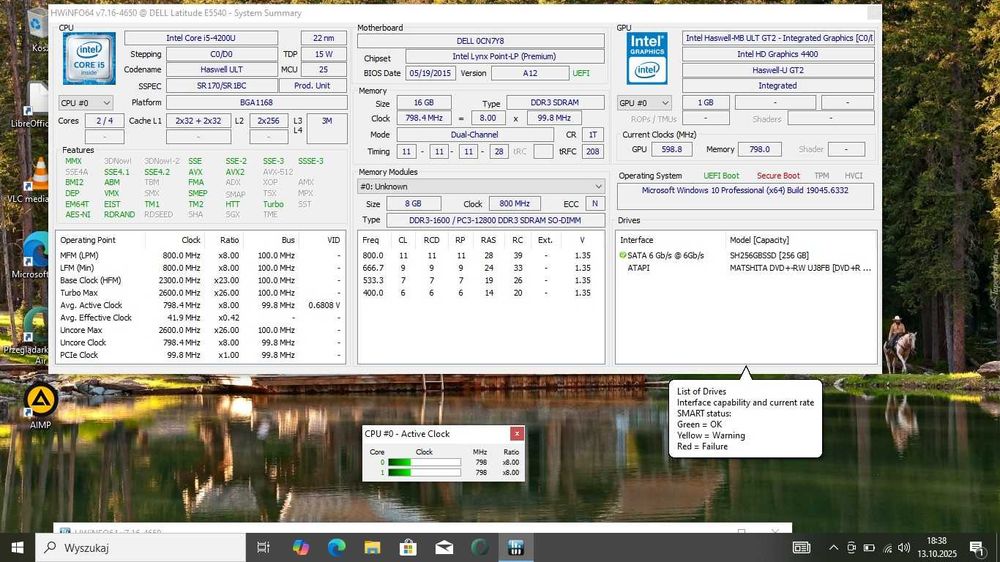Click the Core 0 clock progress bar
This screenshot has height=562, width=1000.
[424, 462]
